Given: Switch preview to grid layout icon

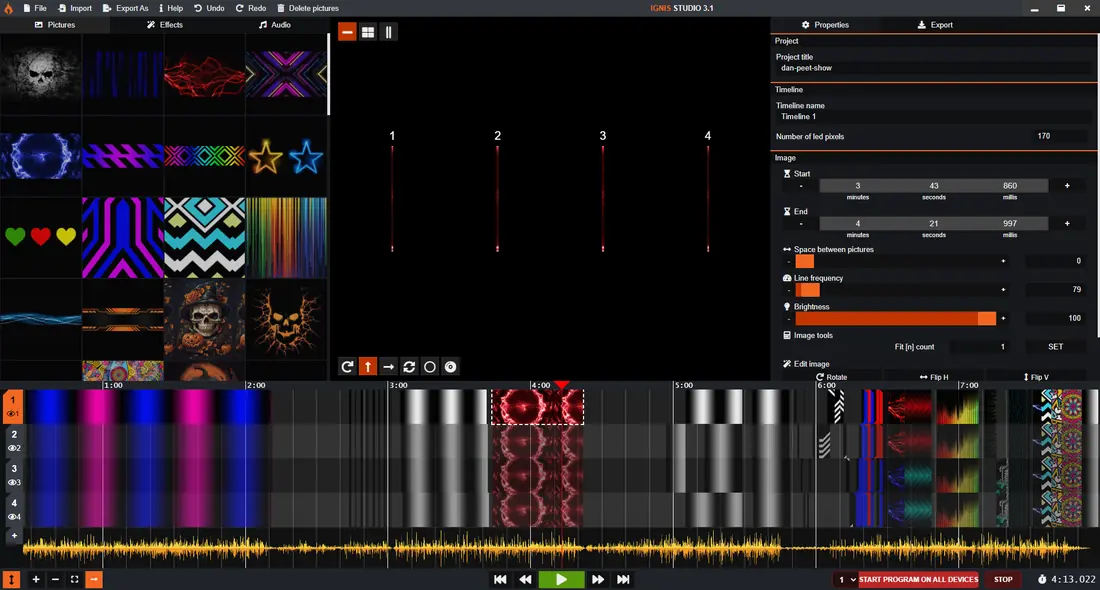Looking at the screenshot, I should coord(368,32).
